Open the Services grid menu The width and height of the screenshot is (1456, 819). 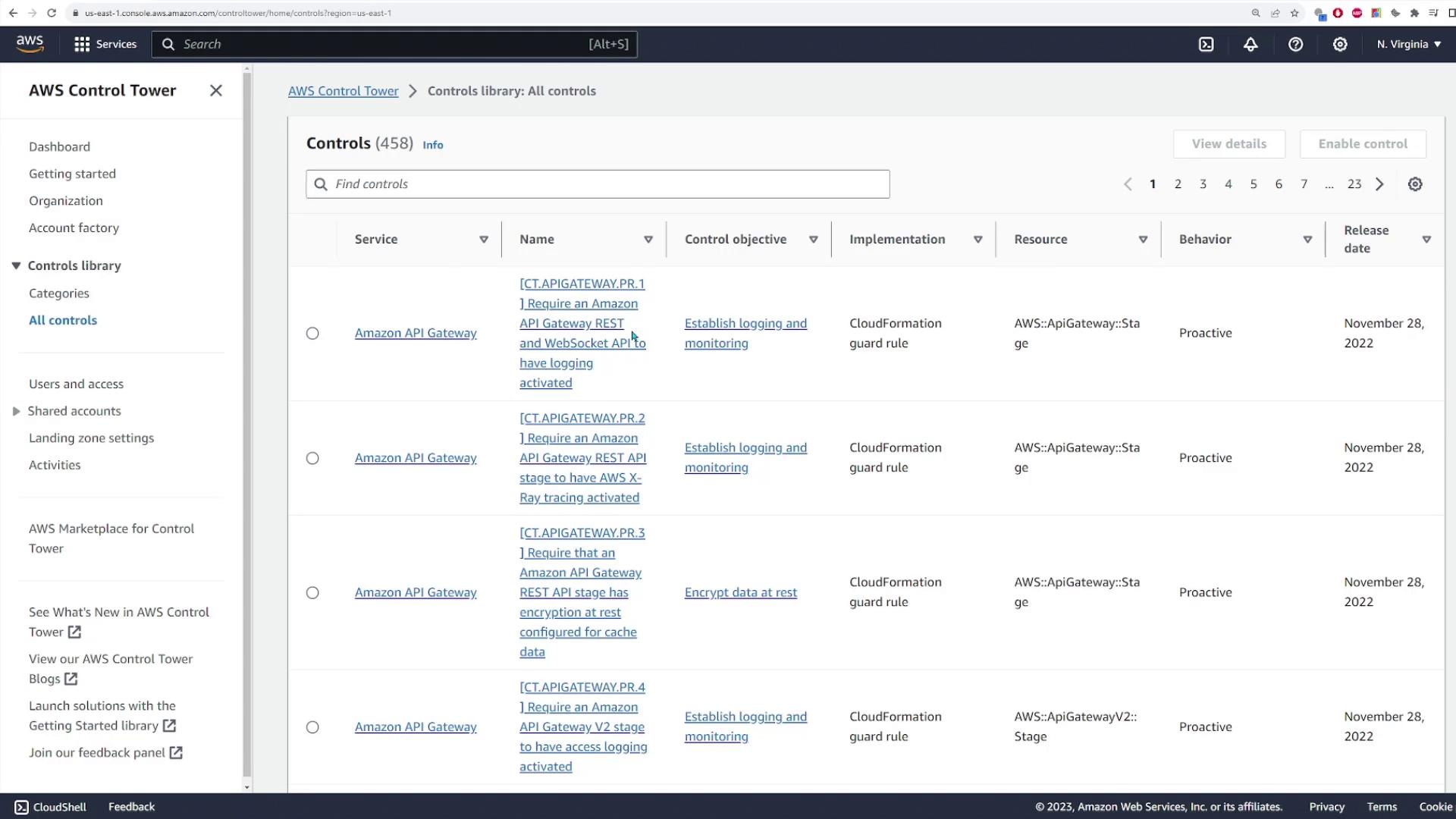[105, 45]
